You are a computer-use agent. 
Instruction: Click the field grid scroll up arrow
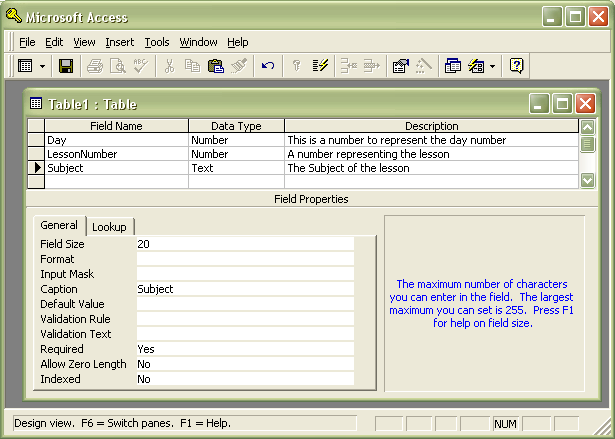tap(588, 127)
